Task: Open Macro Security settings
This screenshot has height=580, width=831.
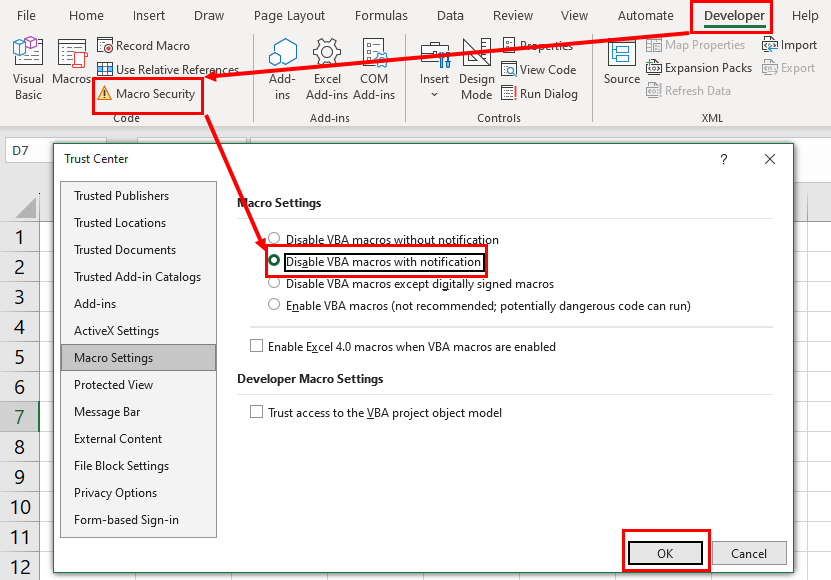Action: coord(147,94)
